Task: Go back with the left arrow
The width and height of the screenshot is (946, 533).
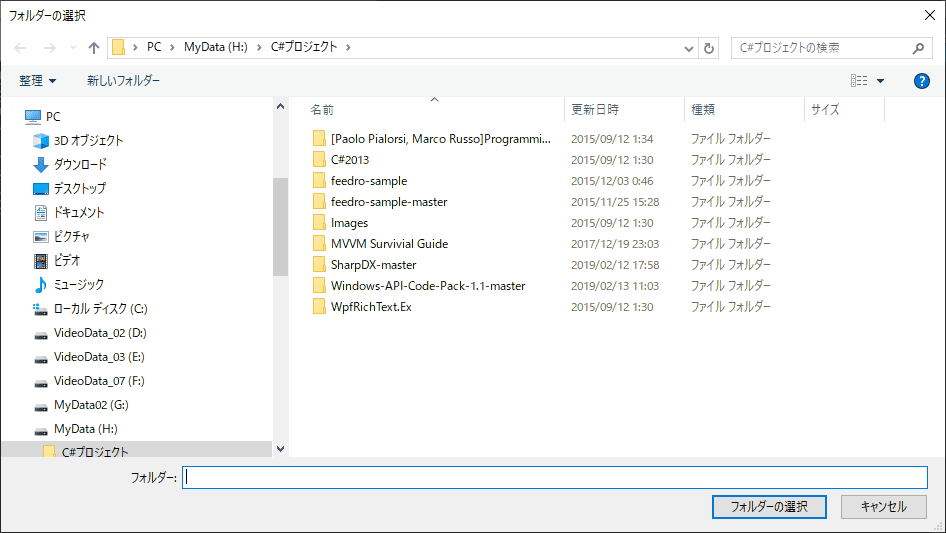Action: pos(21,48)
